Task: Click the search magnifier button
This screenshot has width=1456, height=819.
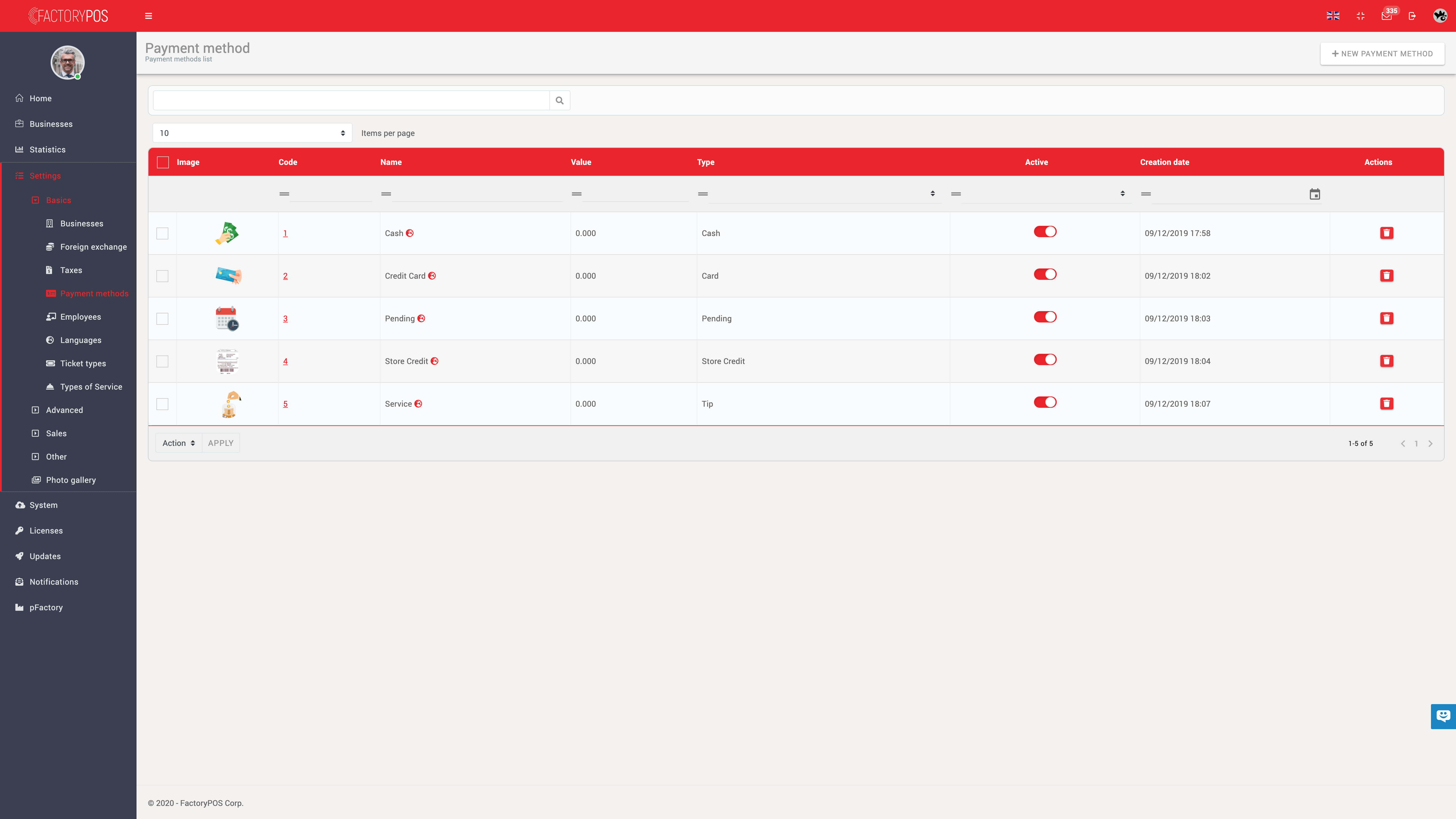Action: (560, 101)
